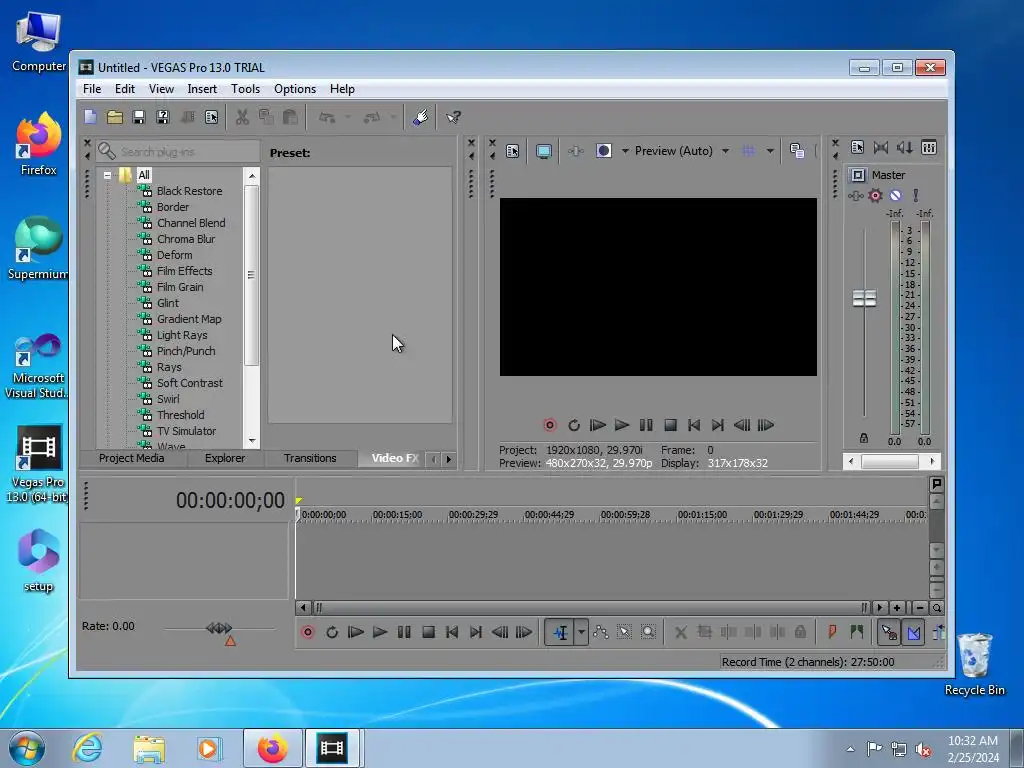Open the Insert menu
Image resolution: width=1024 pixels, height=768 pixels.
[x=202, y=89]
